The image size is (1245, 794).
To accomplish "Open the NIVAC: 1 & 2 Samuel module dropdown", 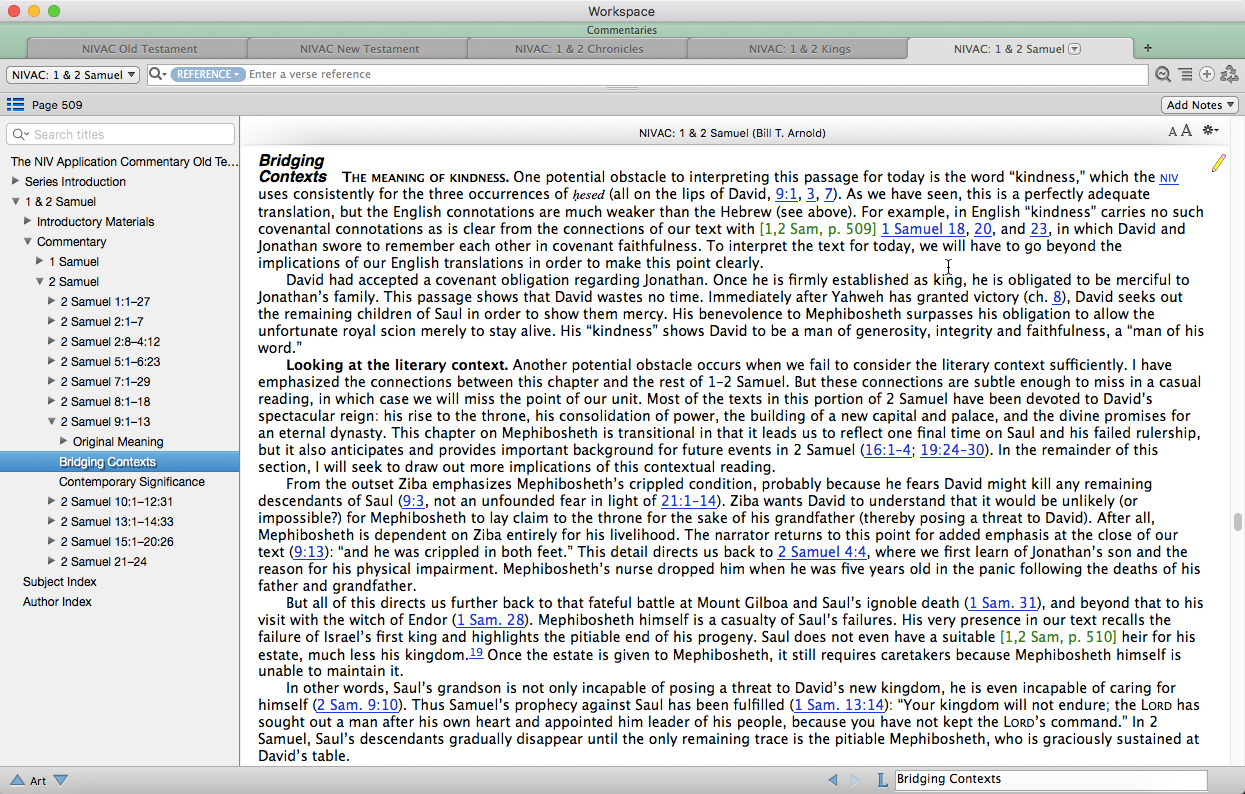I will pos(73,75).
